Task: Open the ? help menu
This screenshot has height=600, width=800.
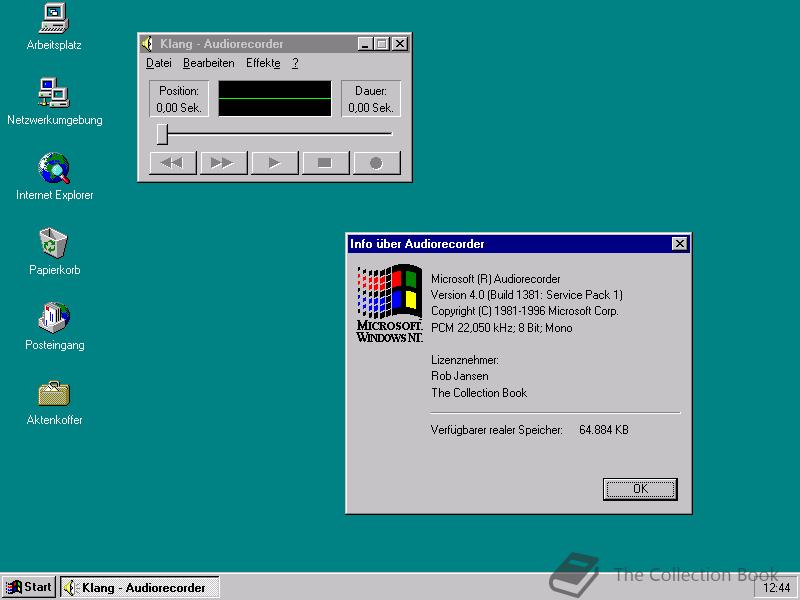Action: [x=295, y=63]
